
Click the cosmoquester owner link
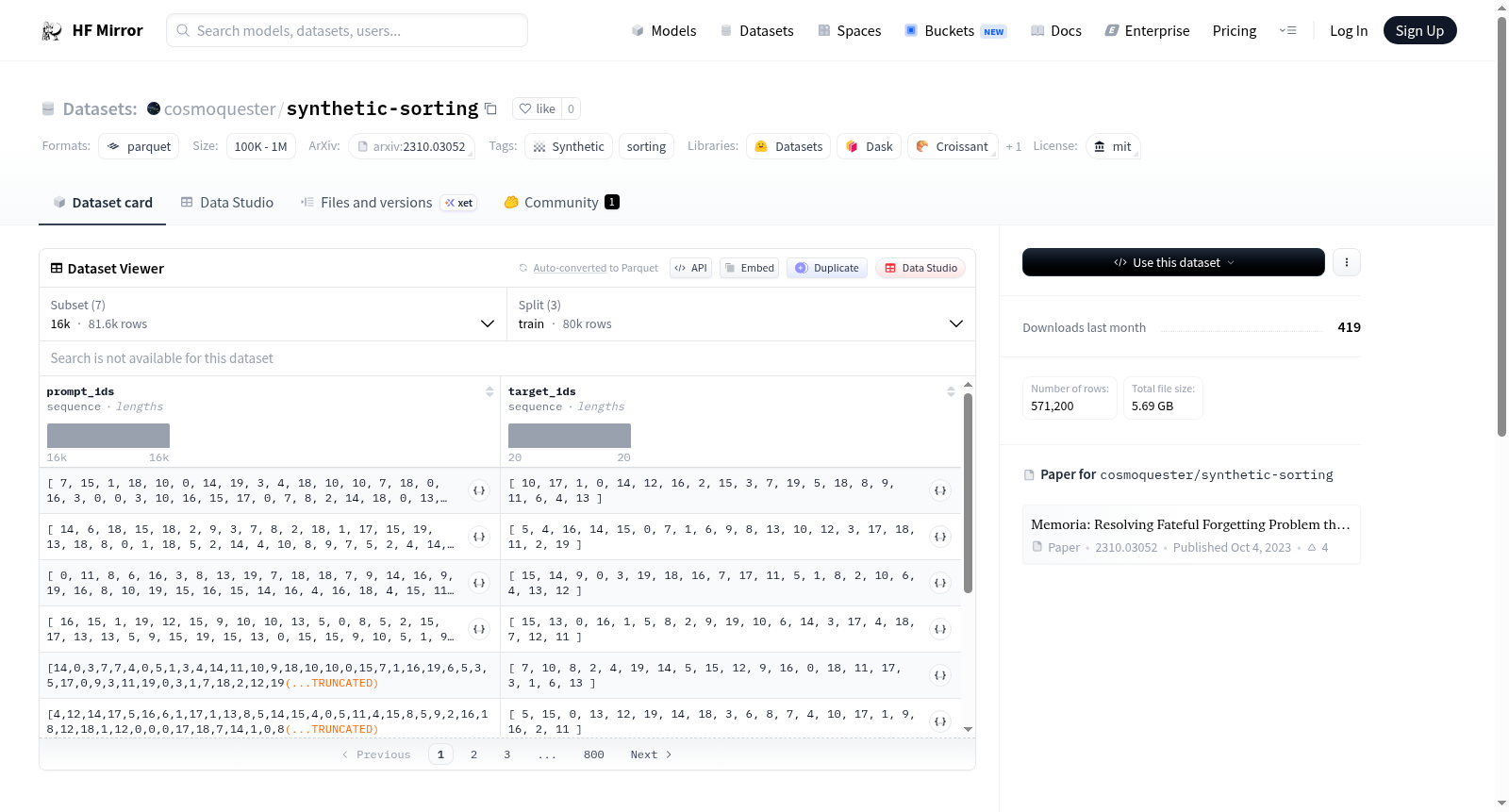[x=220, y=109]
